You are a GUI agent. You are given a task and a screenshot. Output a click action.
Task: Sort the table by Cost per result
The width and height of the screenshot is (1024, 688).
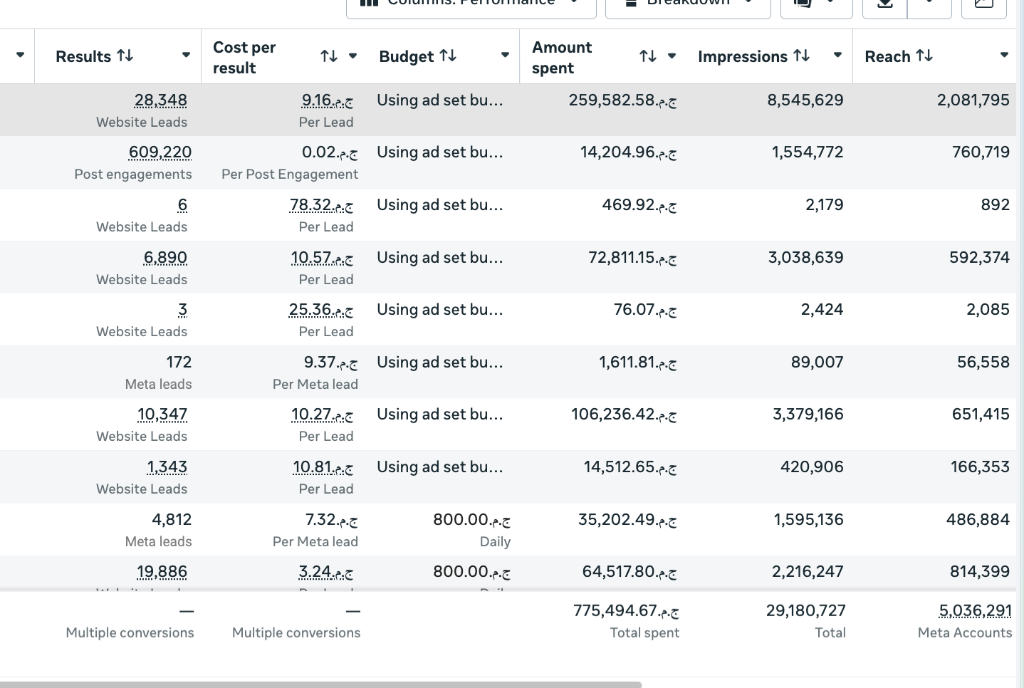click(x=328, y=56)
